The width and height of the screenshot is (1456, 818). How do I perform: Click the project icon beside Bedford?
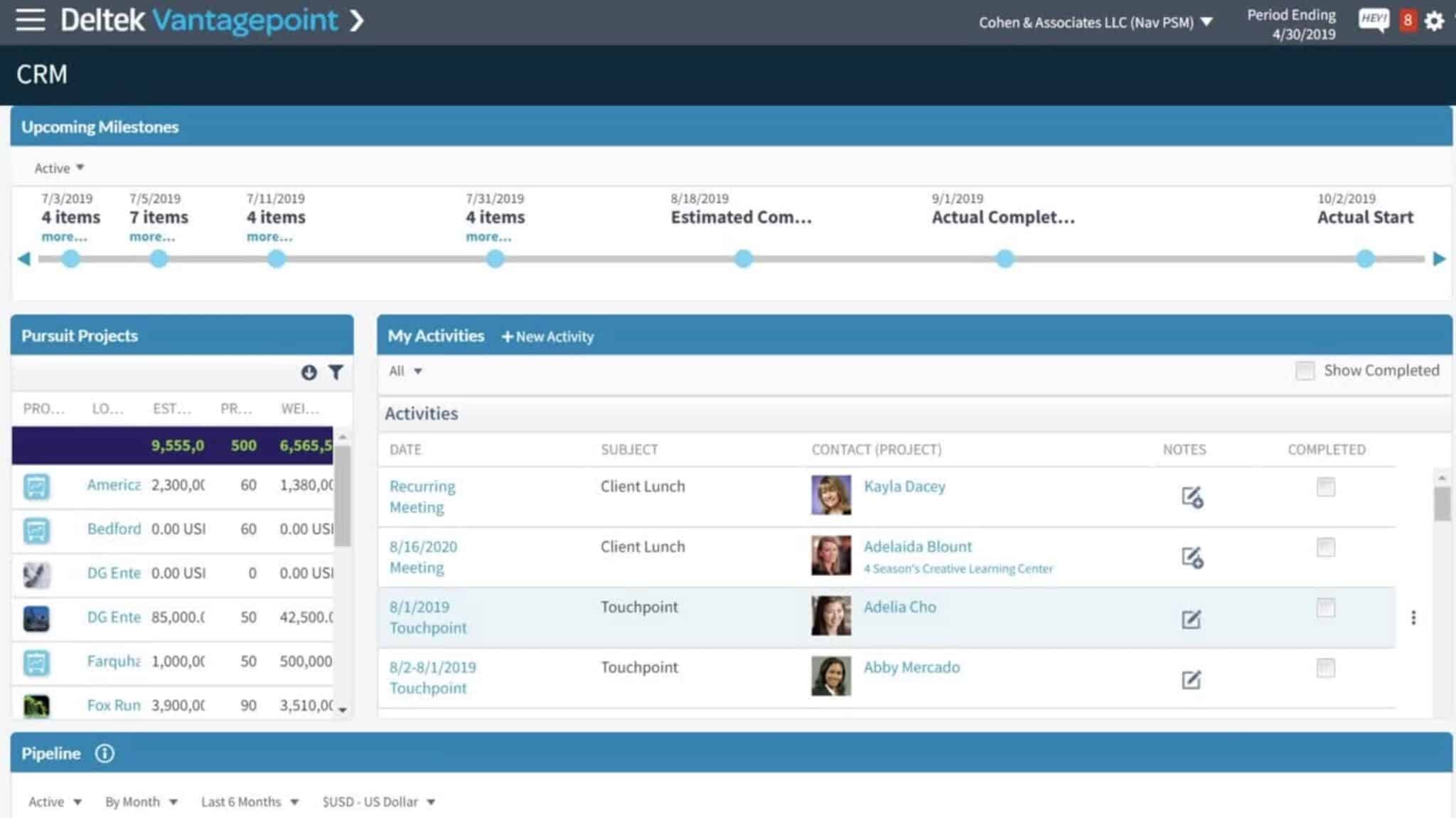(36, 530)
